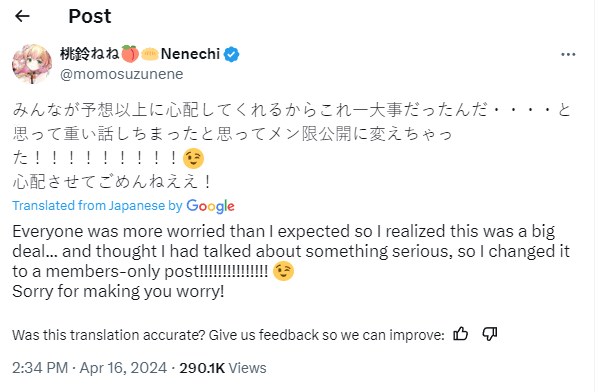599x392 pixels.
Task: Click the thumbs down translation feedback icon
Action: (489, 334)
